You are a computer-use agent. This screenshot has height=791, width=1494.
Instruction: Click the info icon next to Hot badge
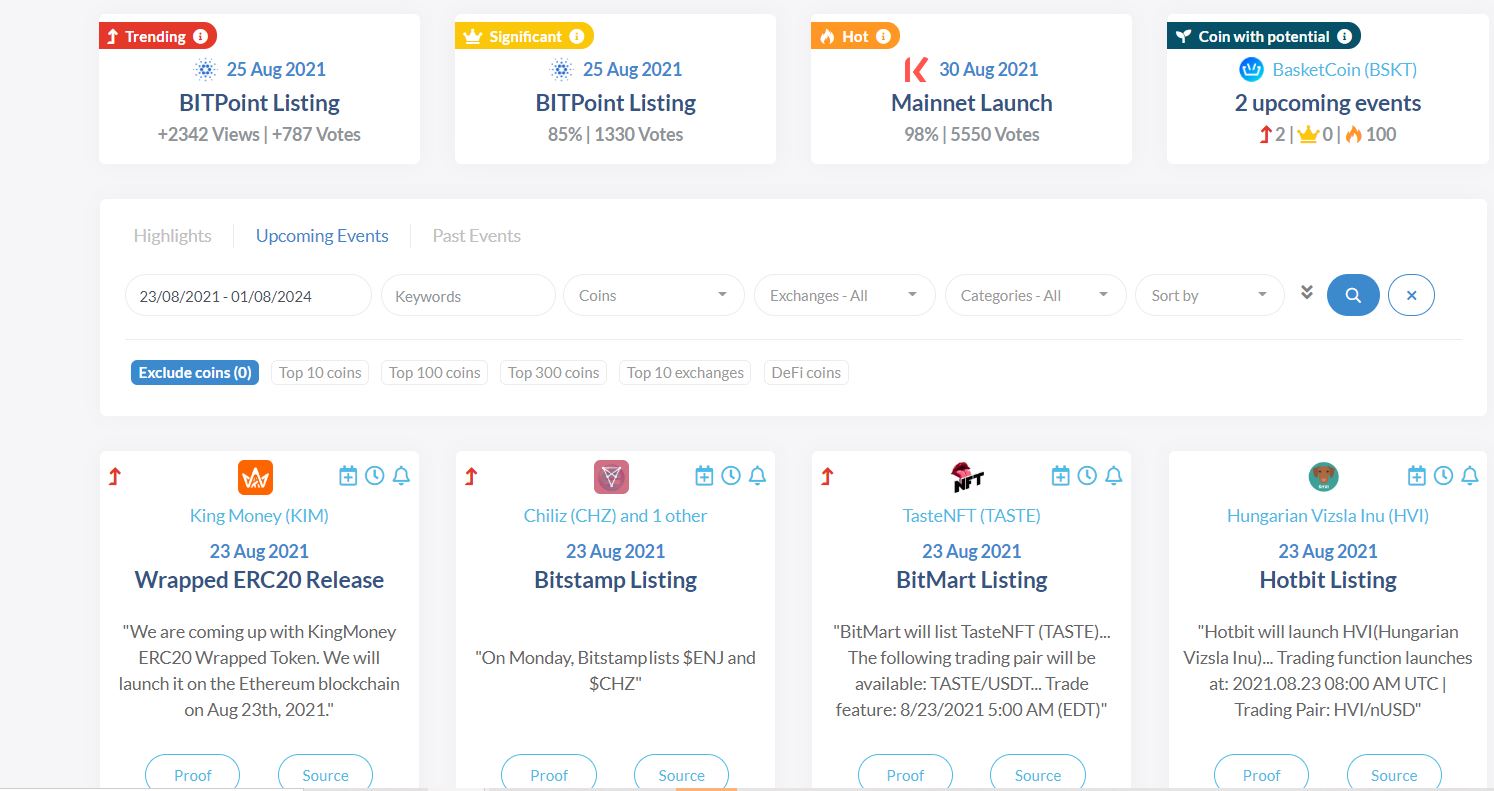click(883, 37)
